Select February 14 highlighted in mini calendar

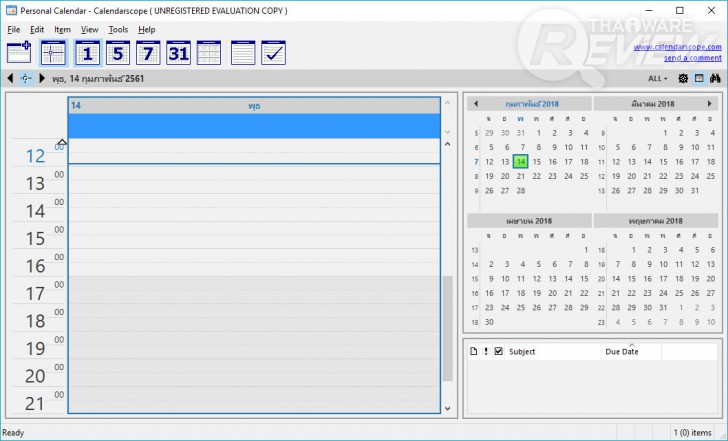click(x=521, y=162)
